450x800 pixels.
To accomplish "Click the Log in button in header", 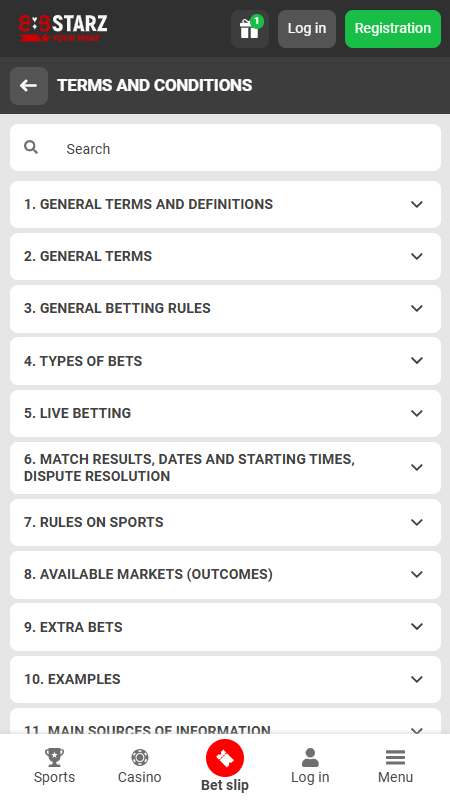I will pyautogui.click(x=307, y=29).
